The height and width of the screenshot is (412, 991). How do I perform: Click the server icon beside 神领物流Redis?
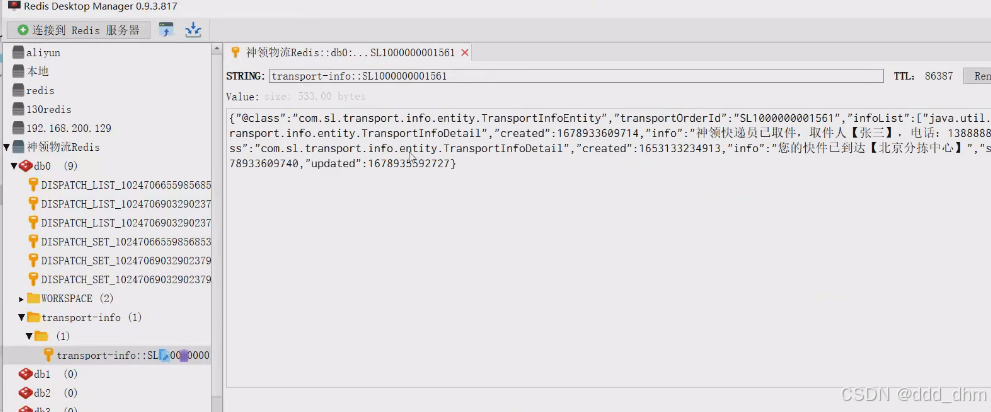[x=18, y=147]
